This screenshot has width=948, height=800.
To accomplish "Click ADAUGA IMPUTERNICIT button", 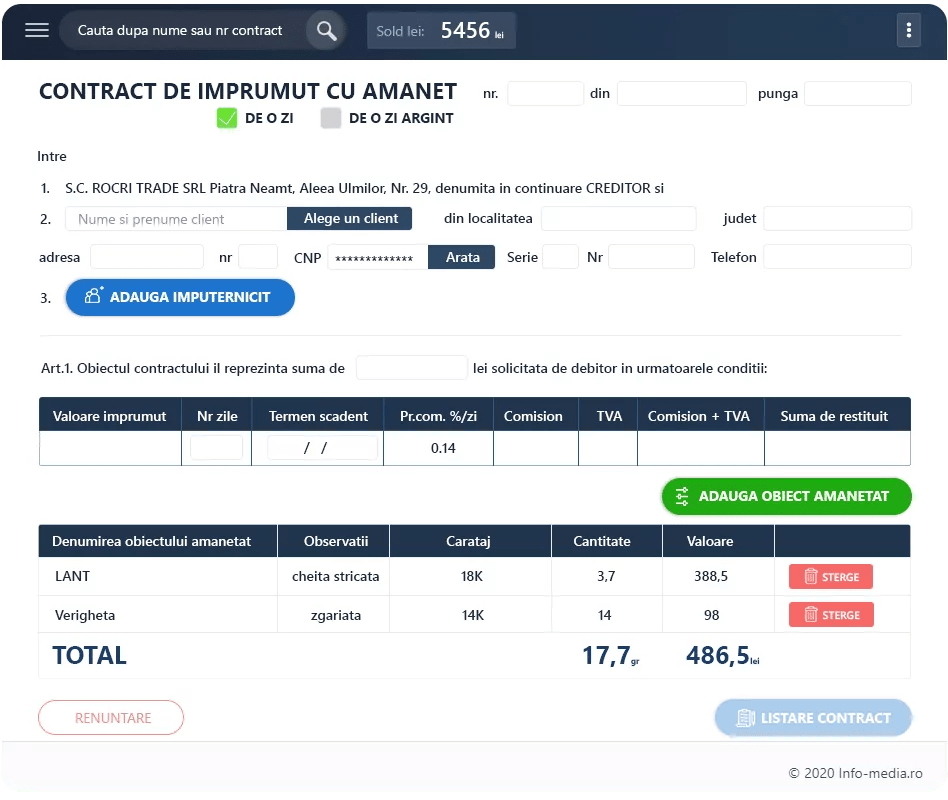I will coord(180,297).
